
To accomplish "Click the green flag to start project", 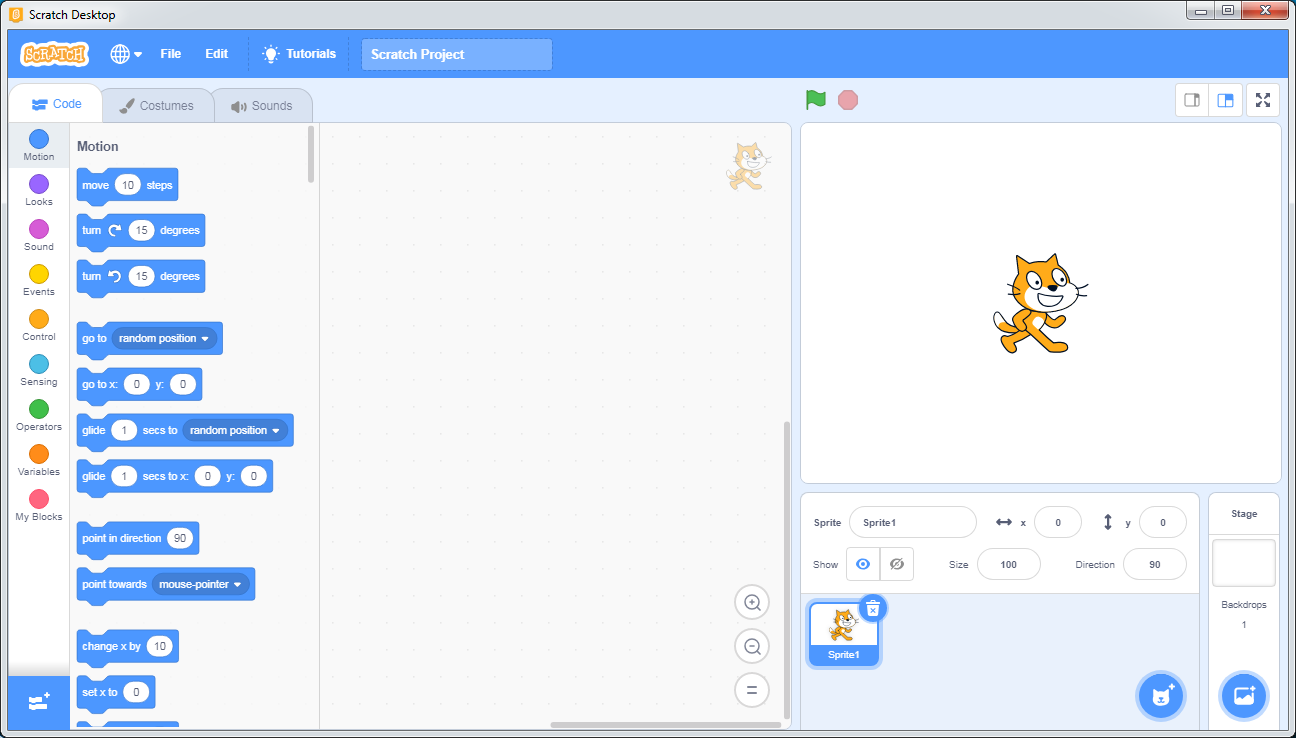I will point(816,100).
